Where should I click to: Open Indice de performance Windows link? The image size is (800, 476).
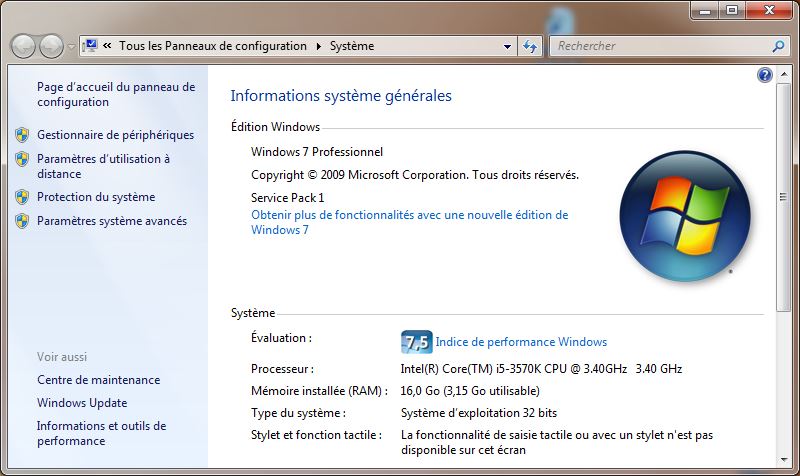pyautogui.click(x=521, y=342)
